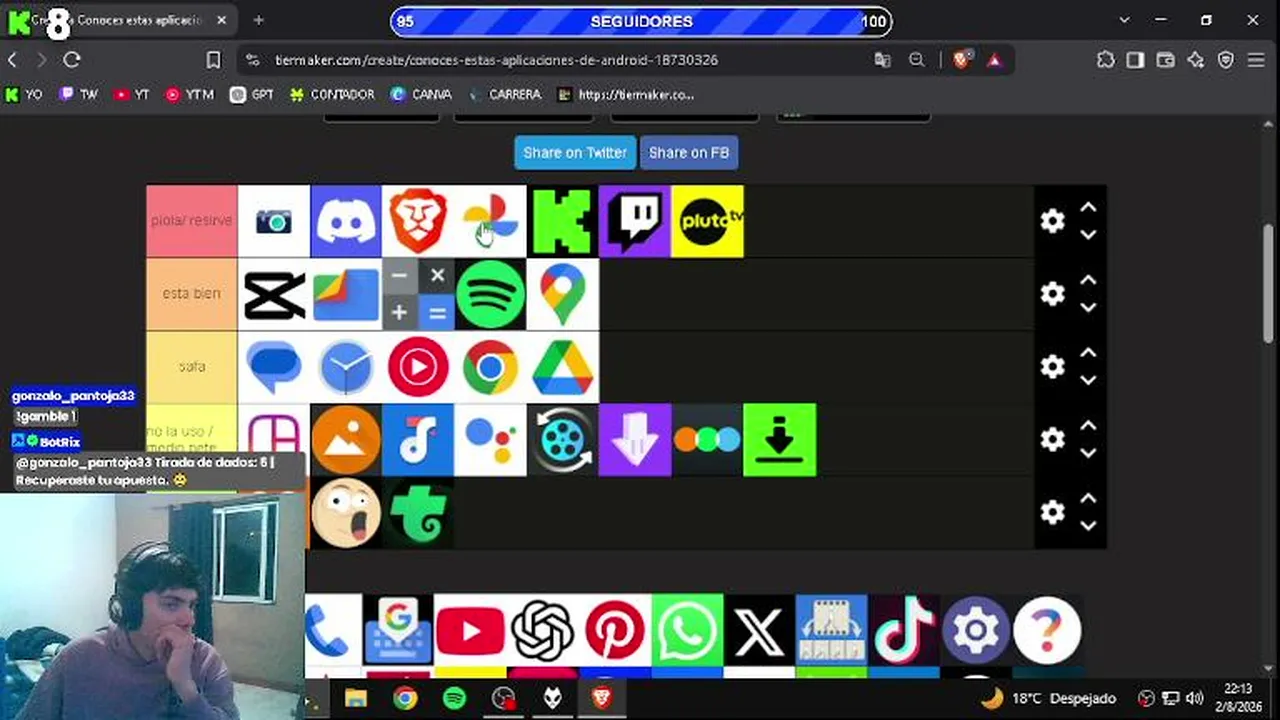This screenshot has width=1280, height=720.
Task: Switch to the Conoces estas aplicaciones tab
Action: point(120,21)
